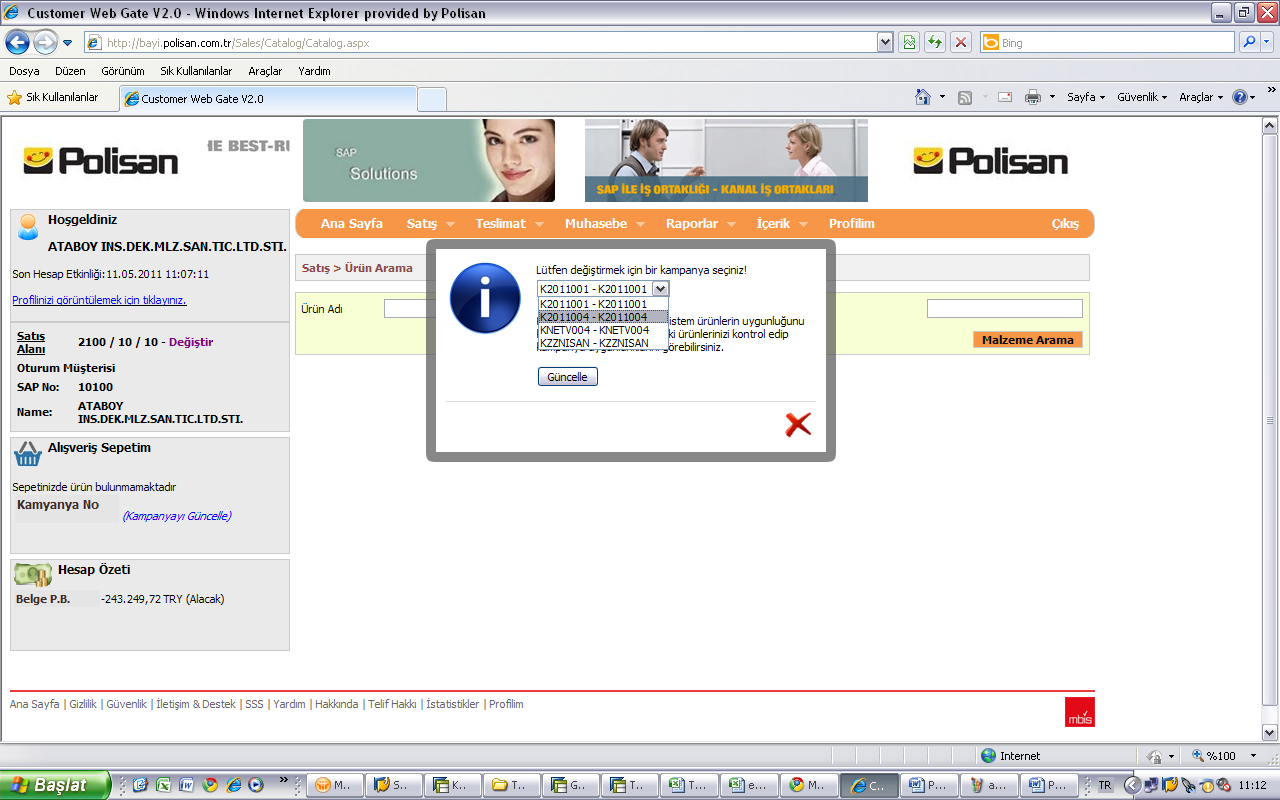Click the browser forward arrow
1280x800 pixels.
coord(45,42)
